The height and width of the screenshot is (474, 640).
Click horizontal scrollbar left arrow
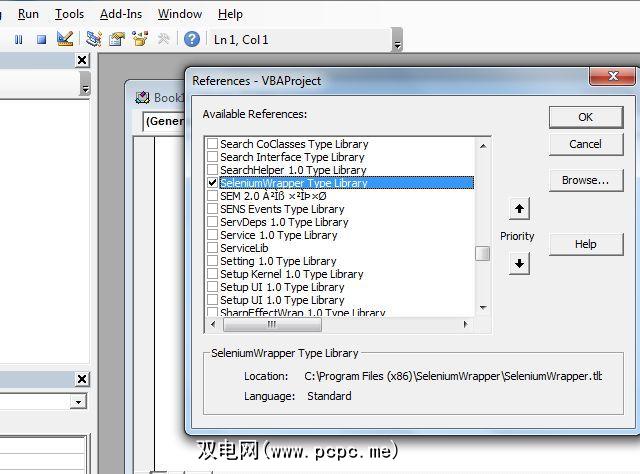pyautogui.click(x=213, y=325)
